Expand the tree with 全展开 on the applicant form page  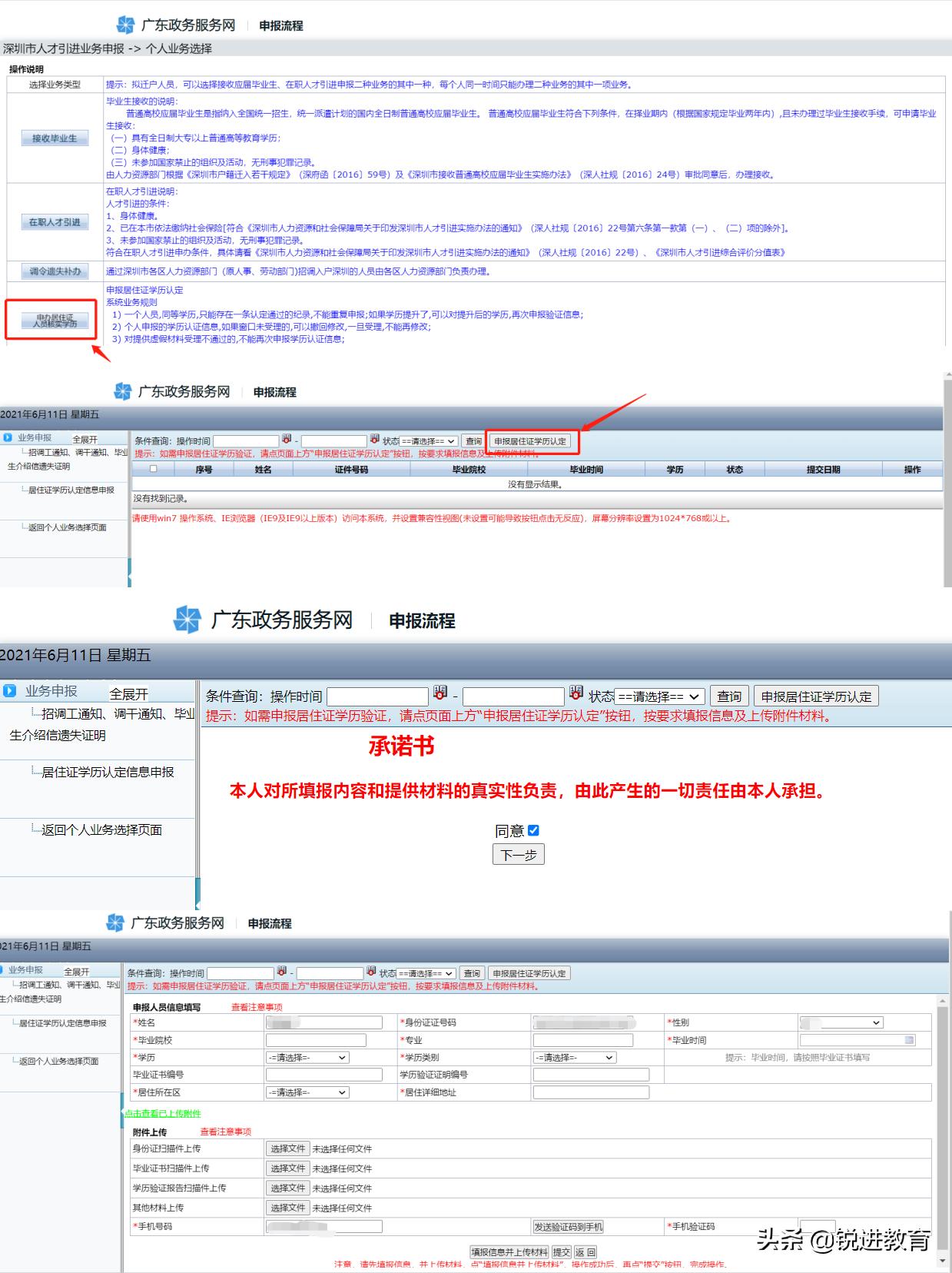coord(76,972)
